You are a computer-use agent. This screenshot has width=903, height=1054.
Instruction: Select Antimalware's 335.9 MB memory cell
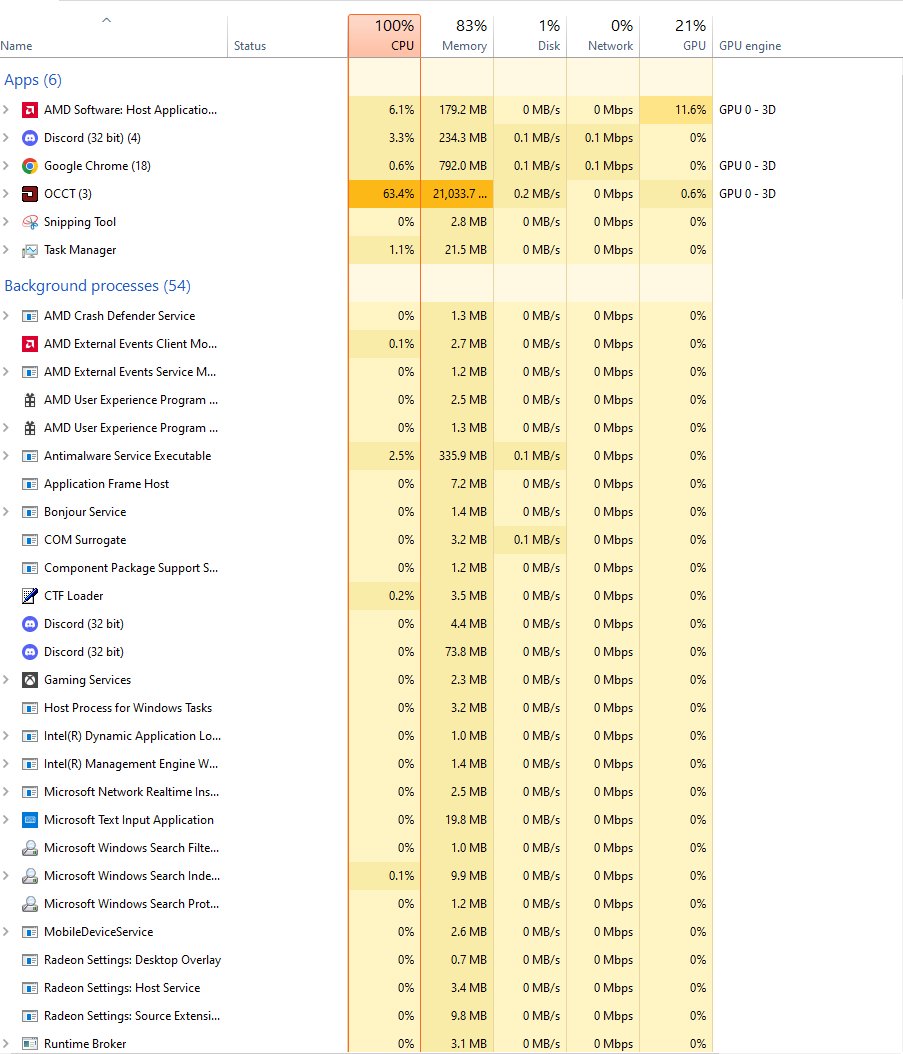pos(457,456)
